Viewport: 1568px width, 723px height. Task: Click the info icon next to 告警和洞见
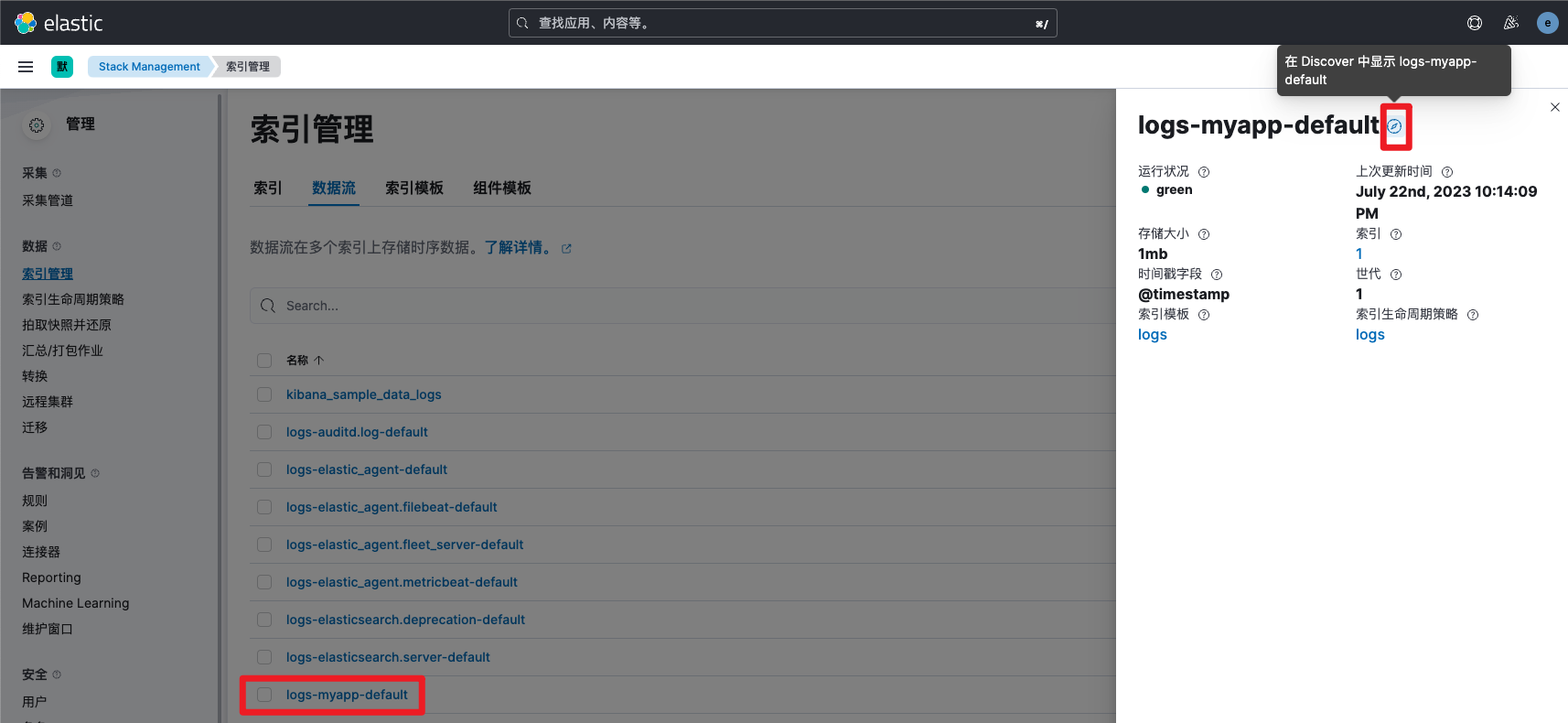pos(95,473)
